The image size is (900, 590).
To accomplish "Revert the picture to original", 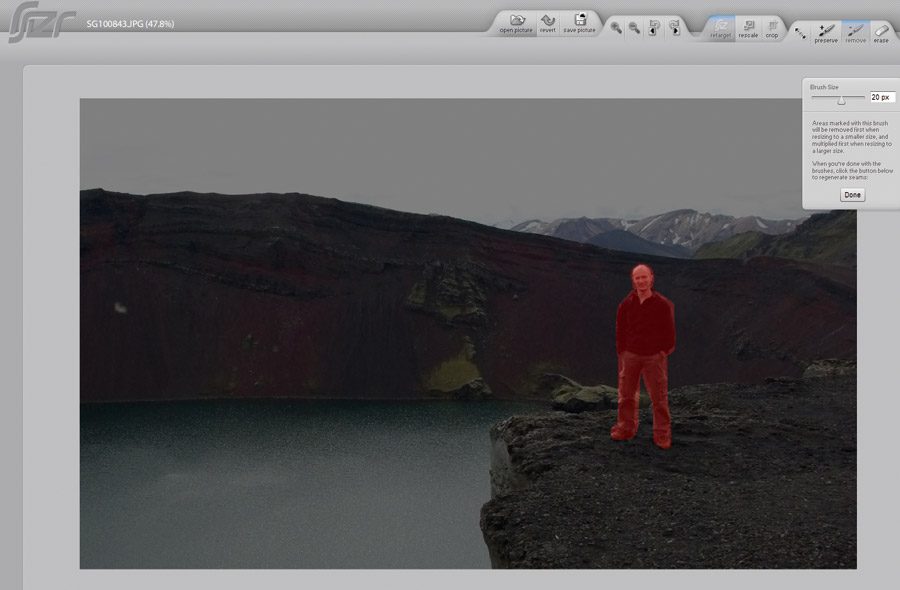I will [x=548, y=23].
